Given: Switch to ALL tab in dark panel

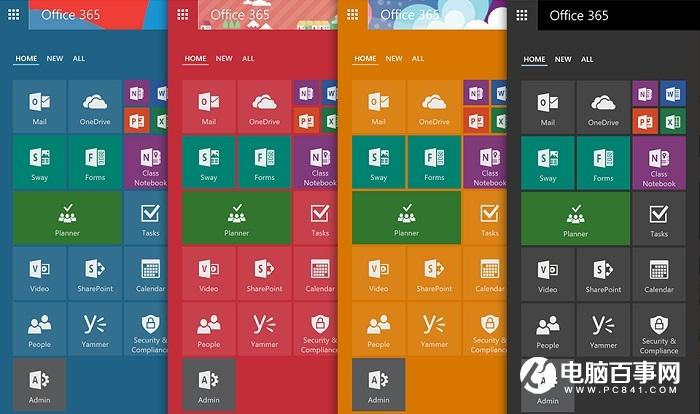Looking at the screenshot, I should tap(587, 59).
